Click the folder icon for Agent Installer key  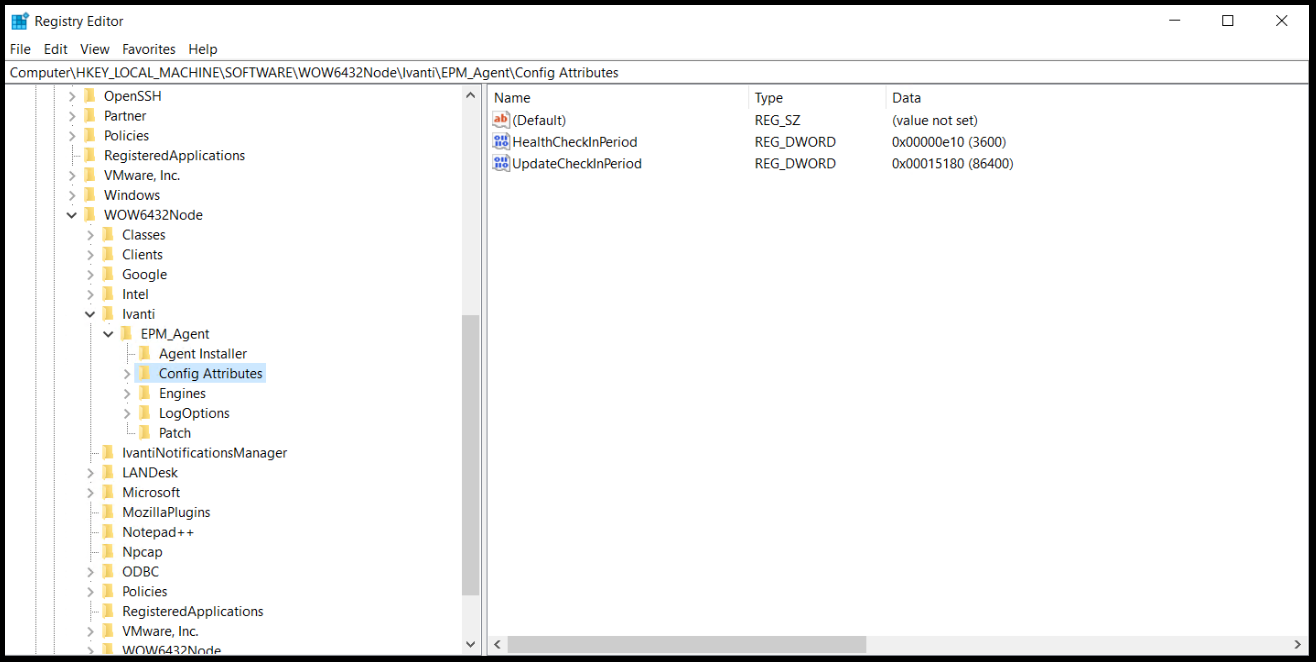(x=143, y=353)
